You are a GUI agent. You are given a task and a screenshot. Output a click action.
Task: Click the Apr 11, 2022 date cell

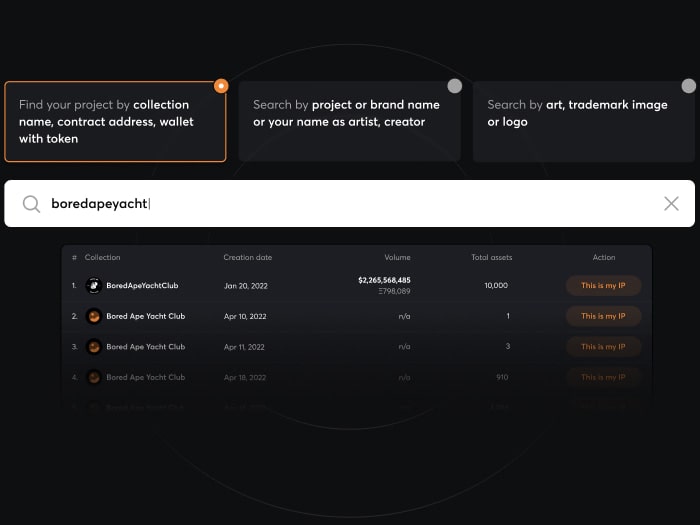[244, 347]
